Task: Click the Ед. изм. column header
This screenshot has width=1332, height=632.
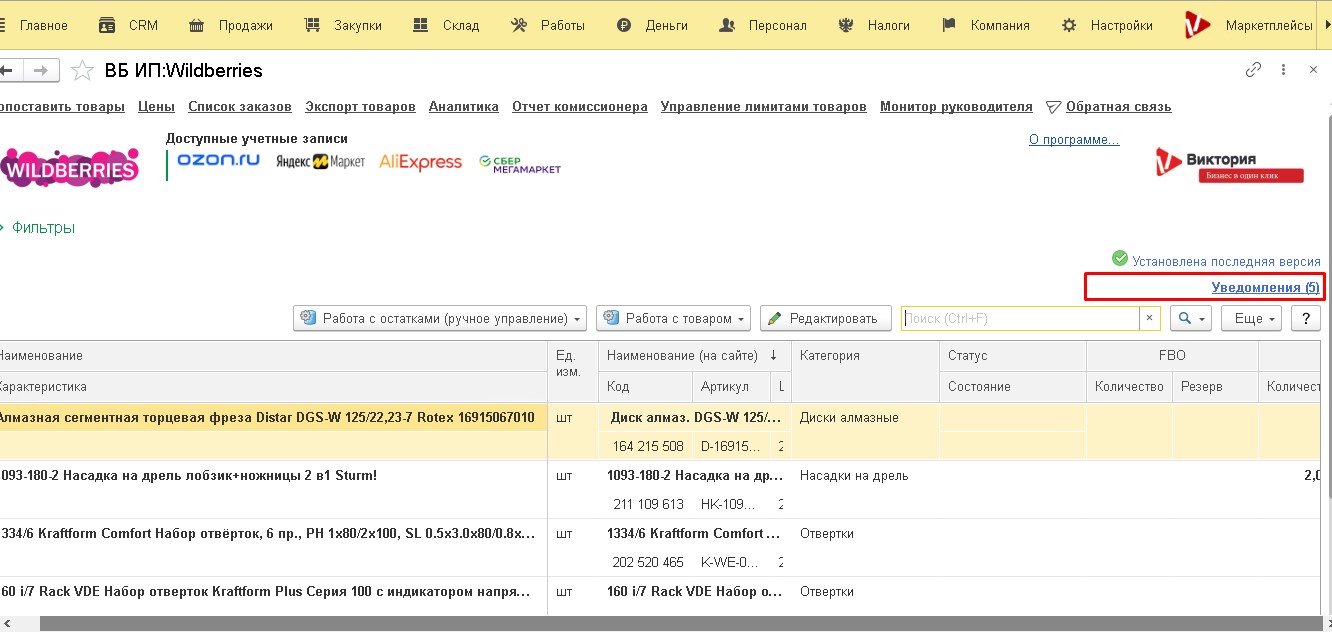Action: click(x=572, y=371)
